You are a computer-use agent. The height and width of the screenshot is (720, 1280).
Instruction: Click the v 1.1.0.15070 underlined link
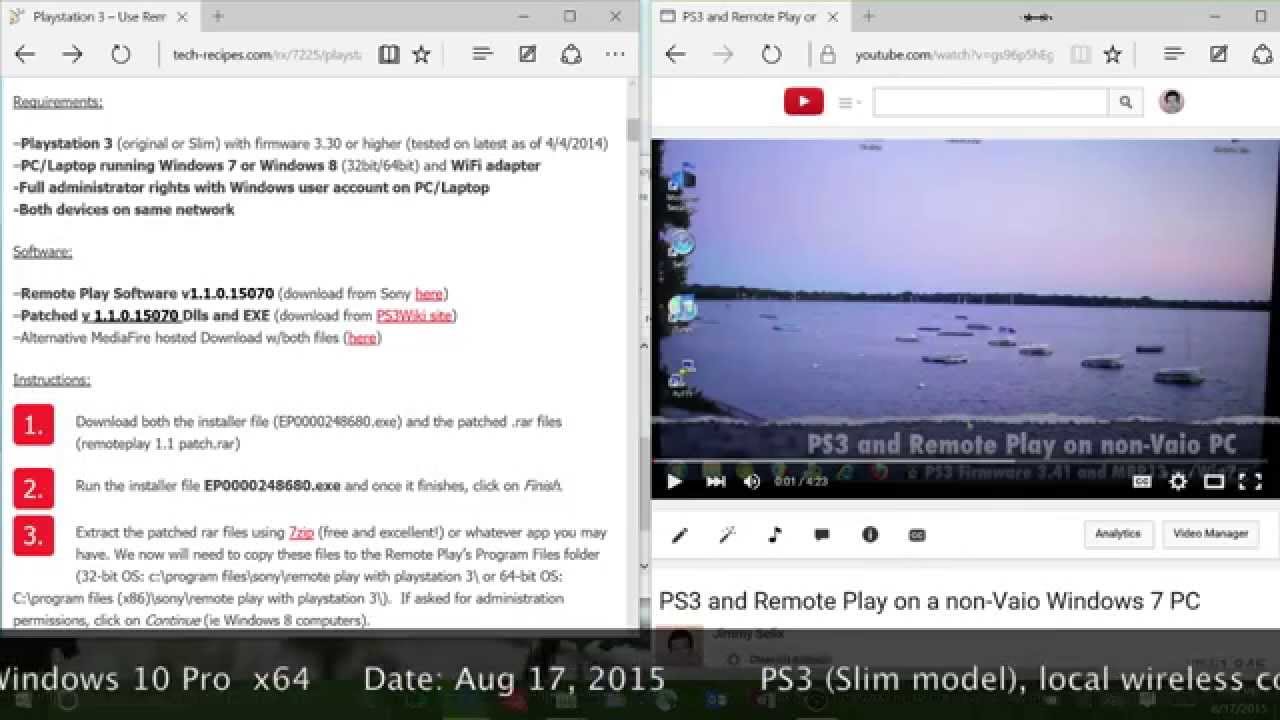coord(131,316)
